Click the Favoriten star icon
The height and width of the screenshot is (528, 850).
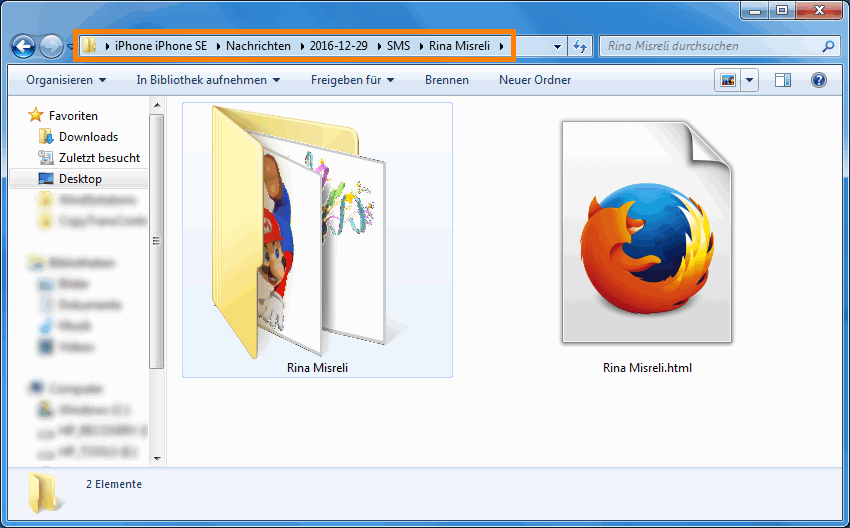36,114
